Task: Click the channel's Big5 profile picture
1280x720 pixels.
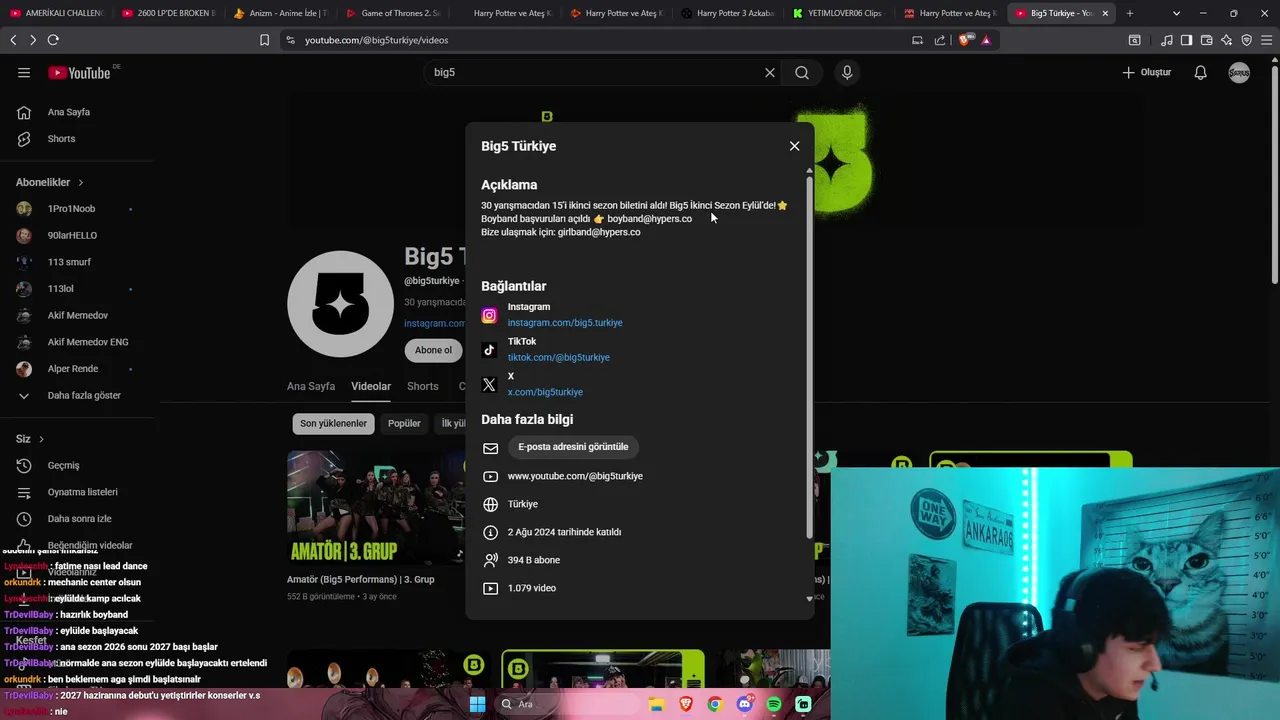Action: [340, 304]
